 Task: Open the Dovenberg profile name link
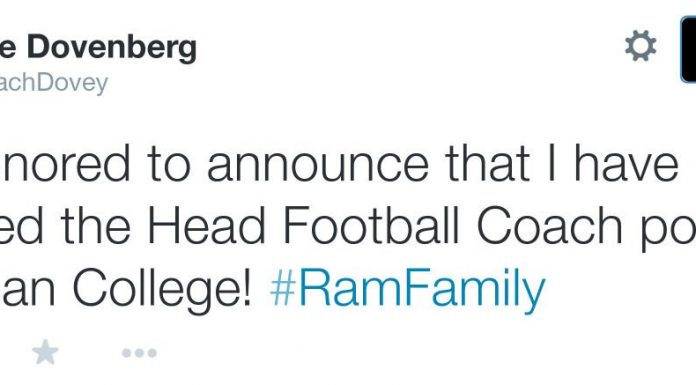98,47
